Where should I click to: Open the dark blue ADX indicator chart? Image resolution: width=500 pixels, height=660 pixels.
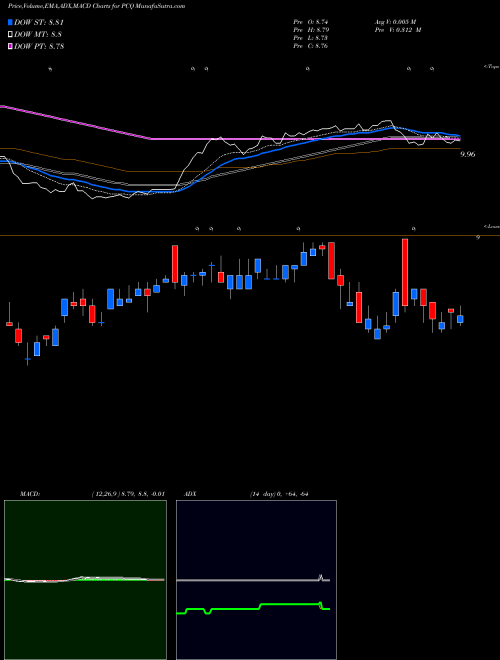[x=256, y=580]
